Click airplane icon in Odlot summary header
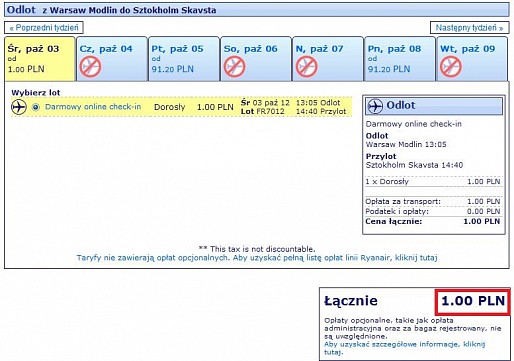This screenshot has width=514, height=361. coord(375,106)
